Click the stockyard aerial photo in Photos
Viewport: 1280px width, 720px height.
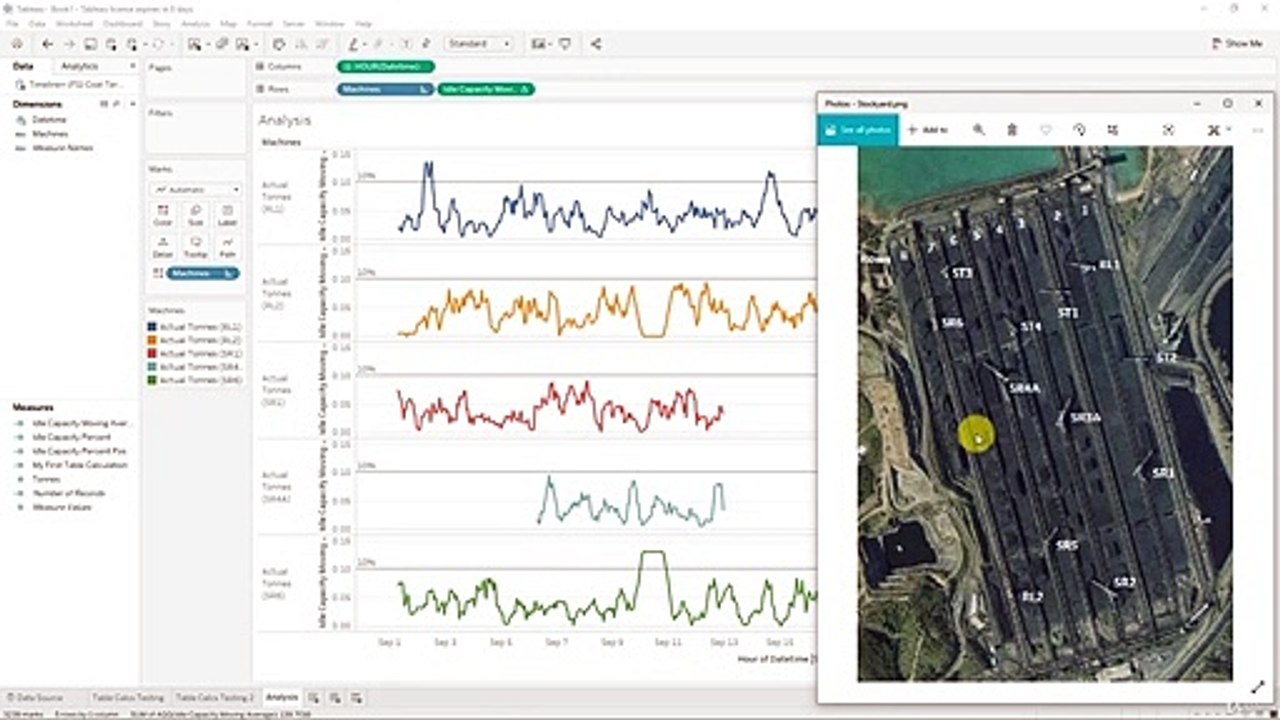(1044, 413)
